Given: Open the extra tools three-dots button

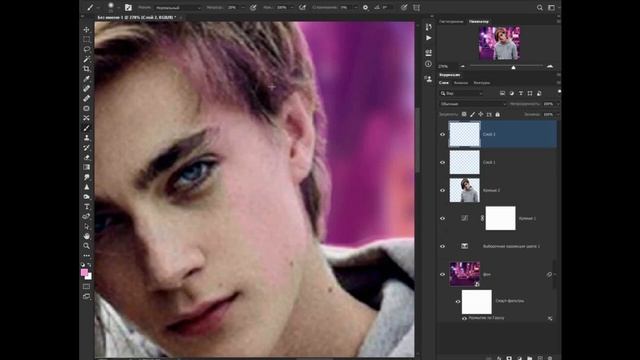Looking at the screenshot, I should click(x=87, y=256).
